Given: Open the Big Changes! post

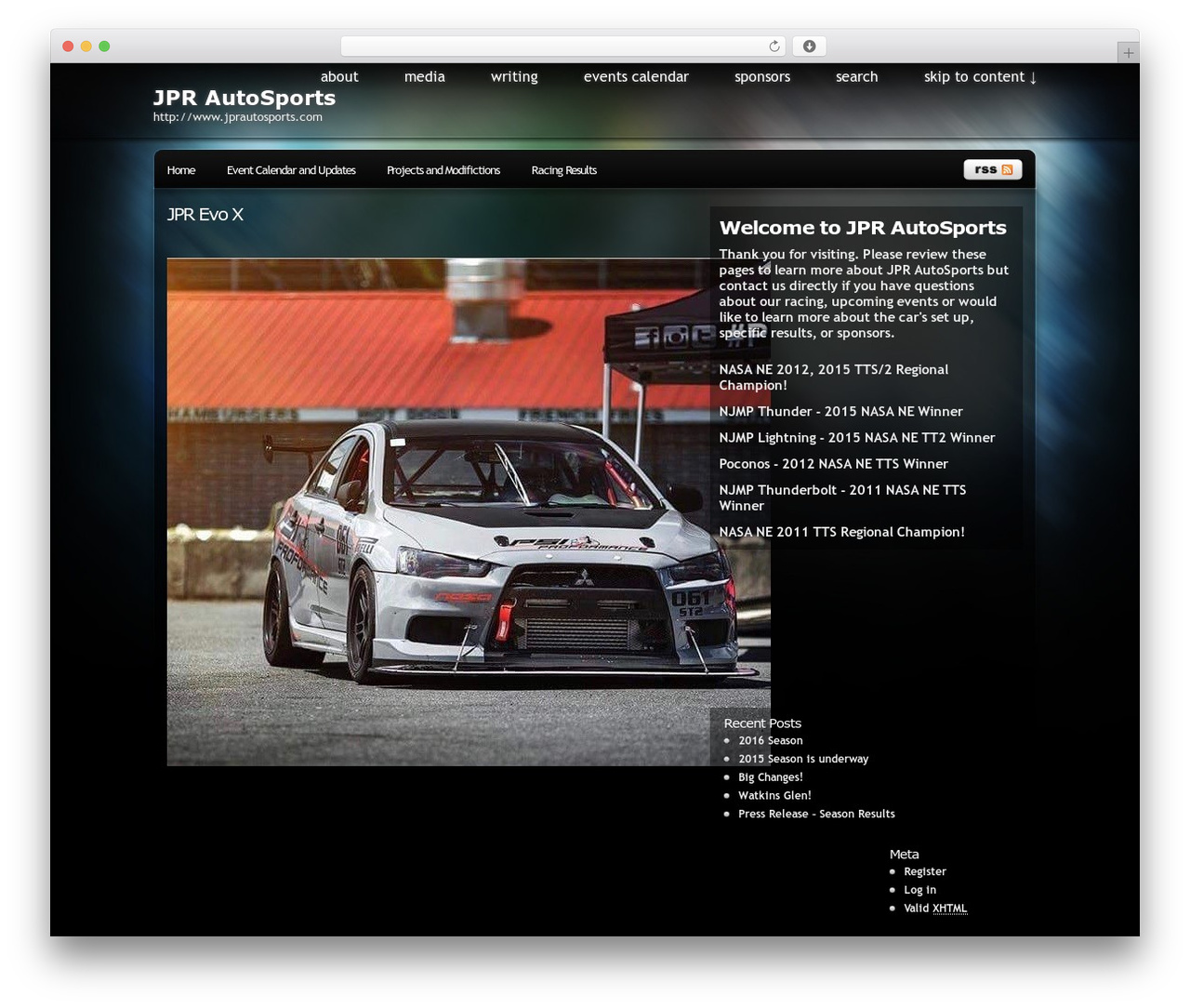Looking at the screenshot, I should pos(771,777).
